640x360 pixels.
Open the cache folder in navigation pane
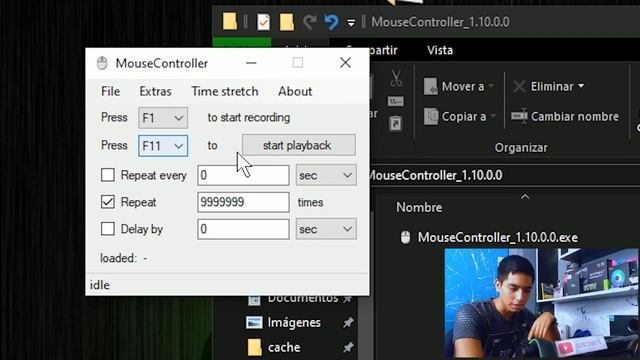[284, 347]
